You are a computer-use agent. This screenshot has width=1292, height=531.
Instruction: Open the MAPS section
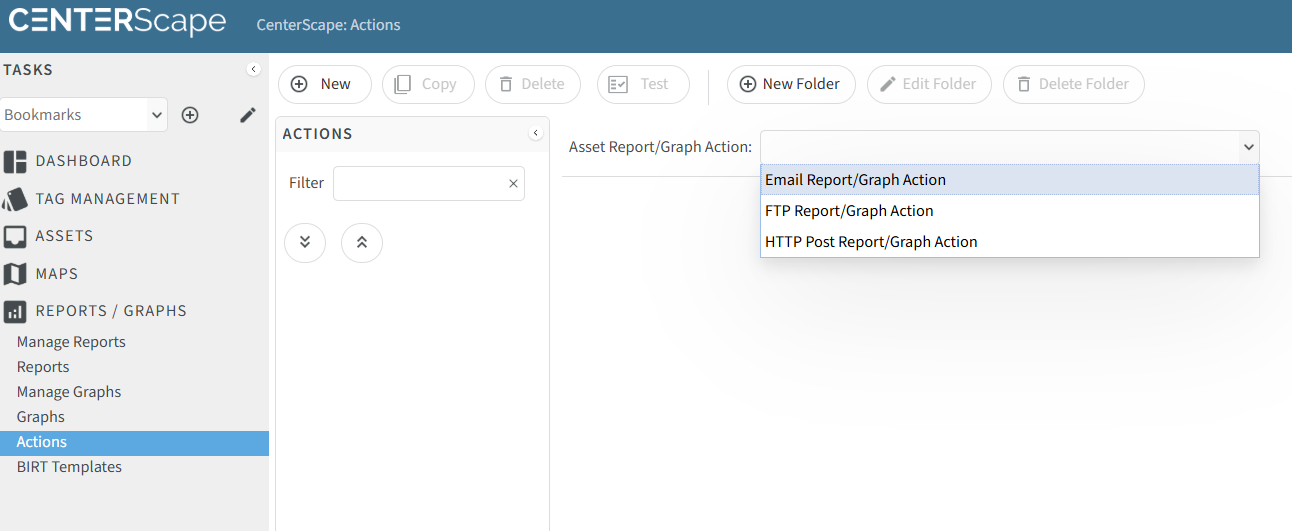pos(57,274)
